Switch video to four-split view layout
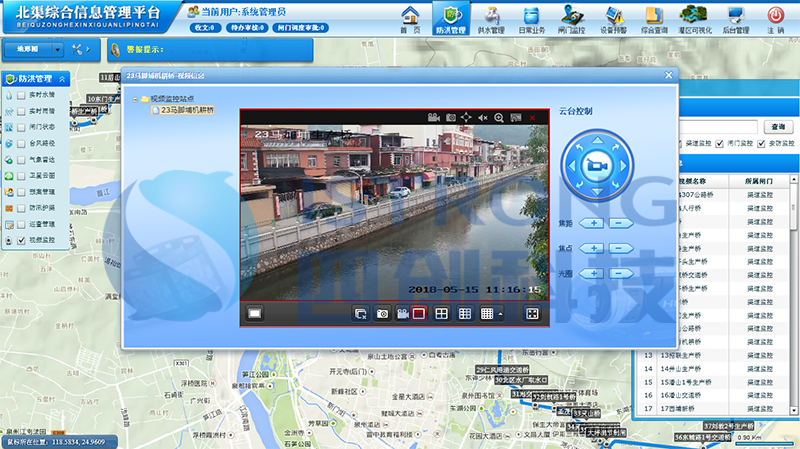The width and height of the screenshot is (800, 449). coord(440,314)
